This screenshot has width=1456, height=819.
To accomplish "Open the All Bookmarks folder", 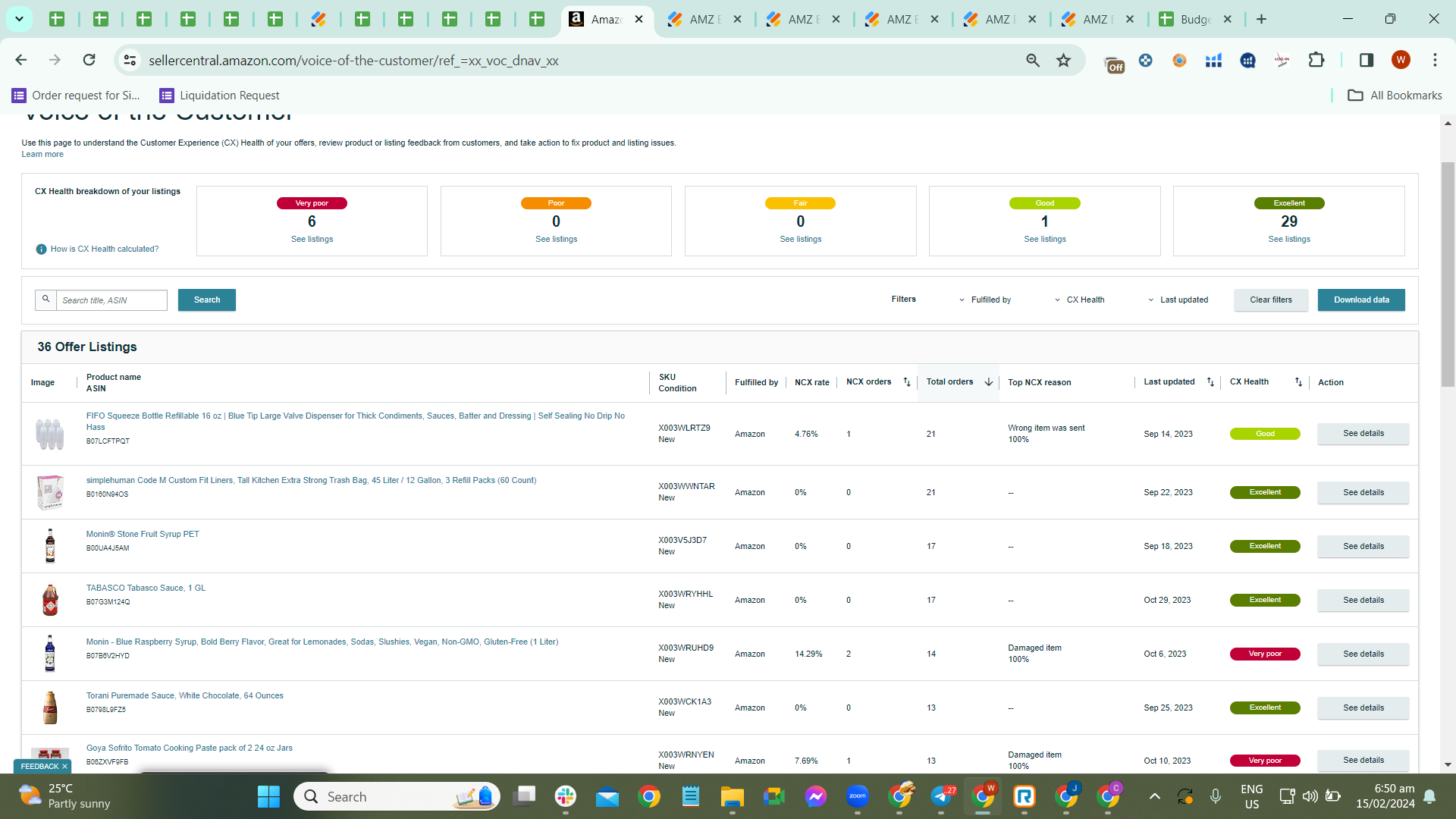I will click(x=1395, y=96).
